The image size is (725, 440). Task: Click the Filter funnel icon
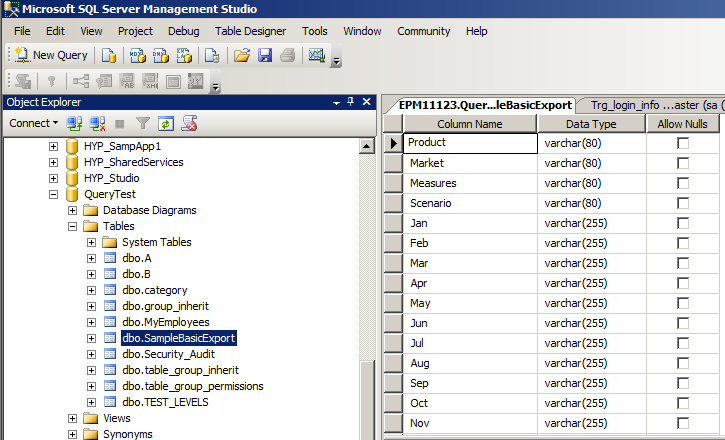pyautogui.click(x=143, y=123)
